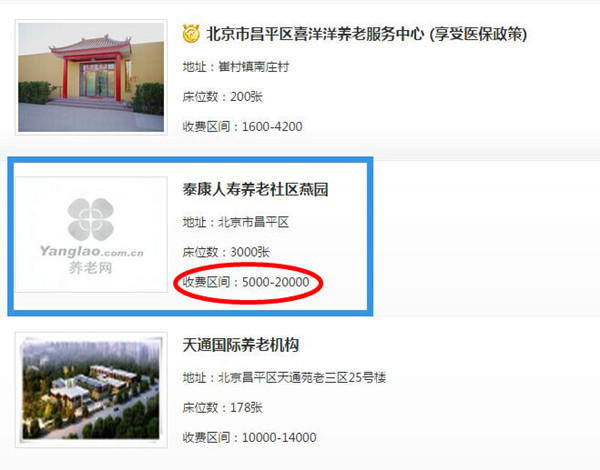This screenshot has height=470, width=600.
Task: Click the Yanglao.com.cn watermark text
Action: tap(92, 251)
